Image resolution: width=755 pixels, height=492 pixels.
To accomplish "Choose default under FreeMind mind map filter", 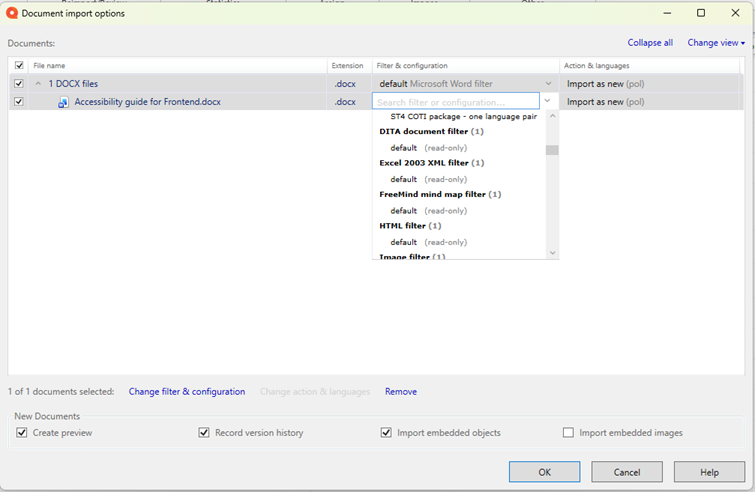I will tap(429, 210).
